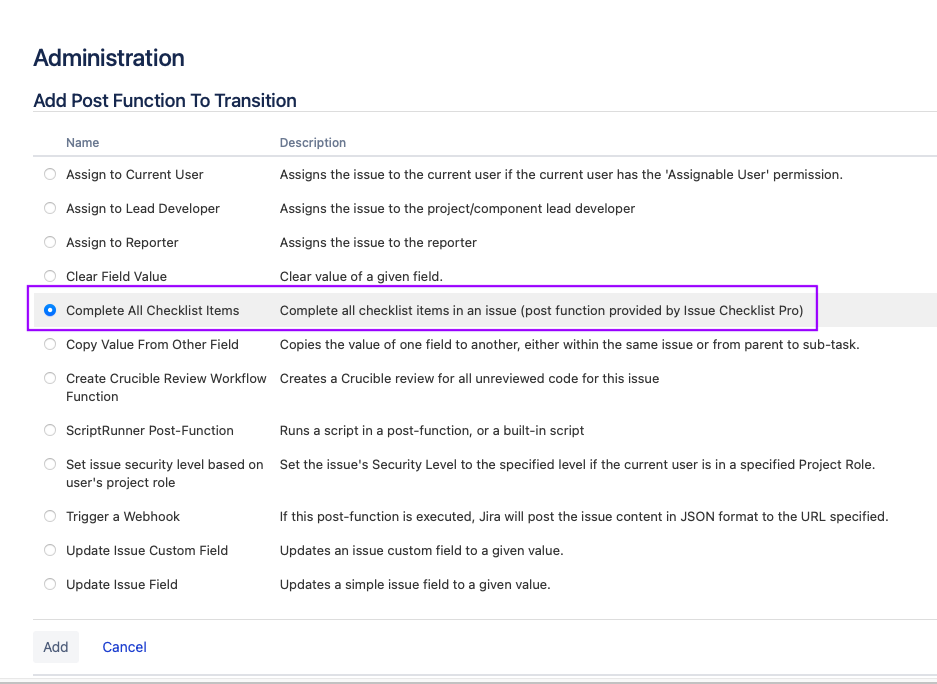Choose the Trigger a Webhook radio button
937x684 pixels.
(x=50, y=516)
